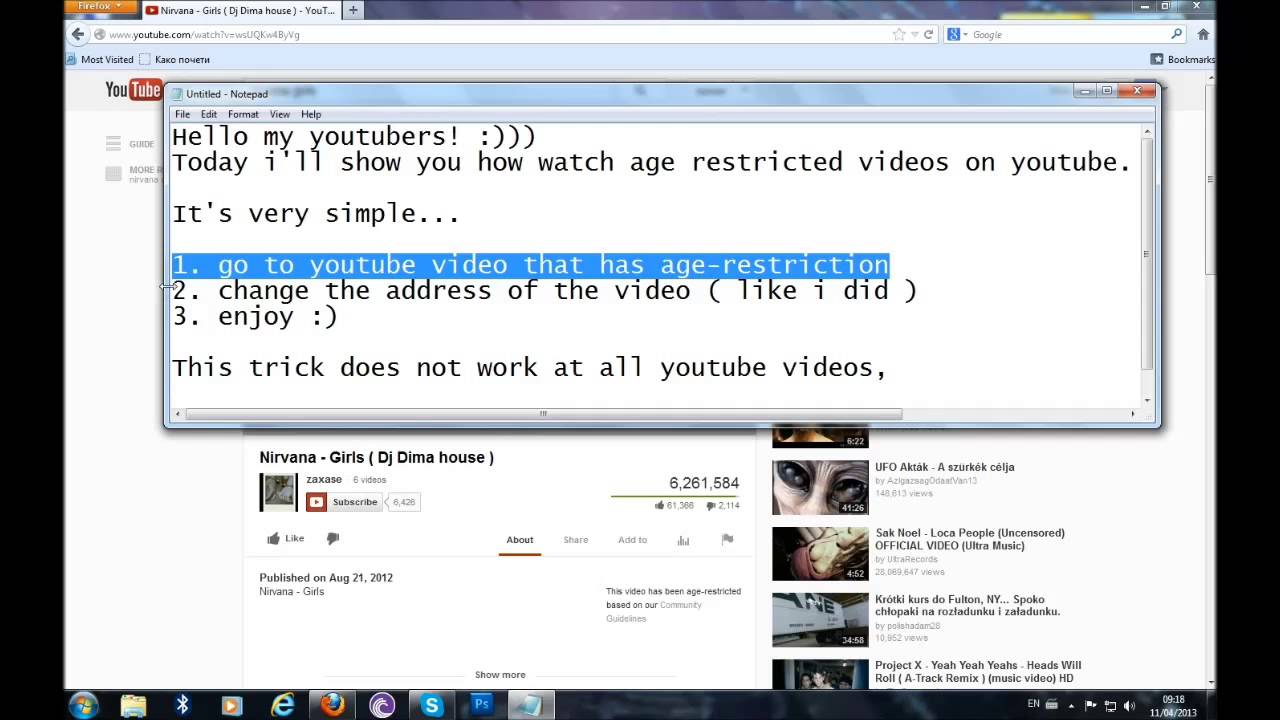Open the BitTorrent taskbar icon
Image resolution: width=1280 pixels, height=720 pixels.
coord(382,706)
